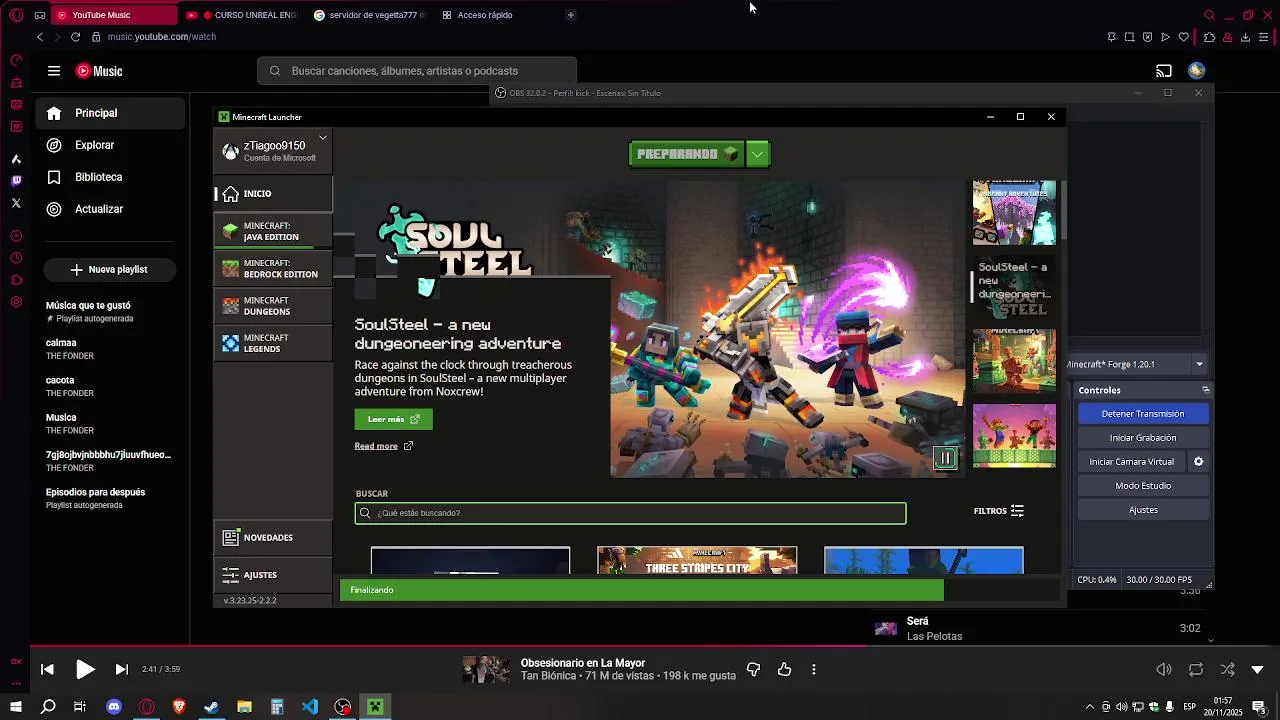Open Windows Start menu
Screen dimensions: 1280x720
(16, 707)
